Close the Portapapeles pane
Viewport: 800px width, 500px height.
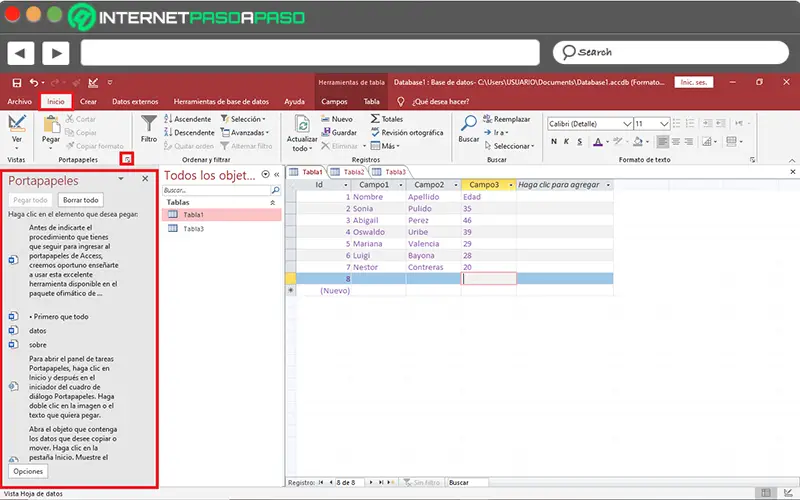145,179
